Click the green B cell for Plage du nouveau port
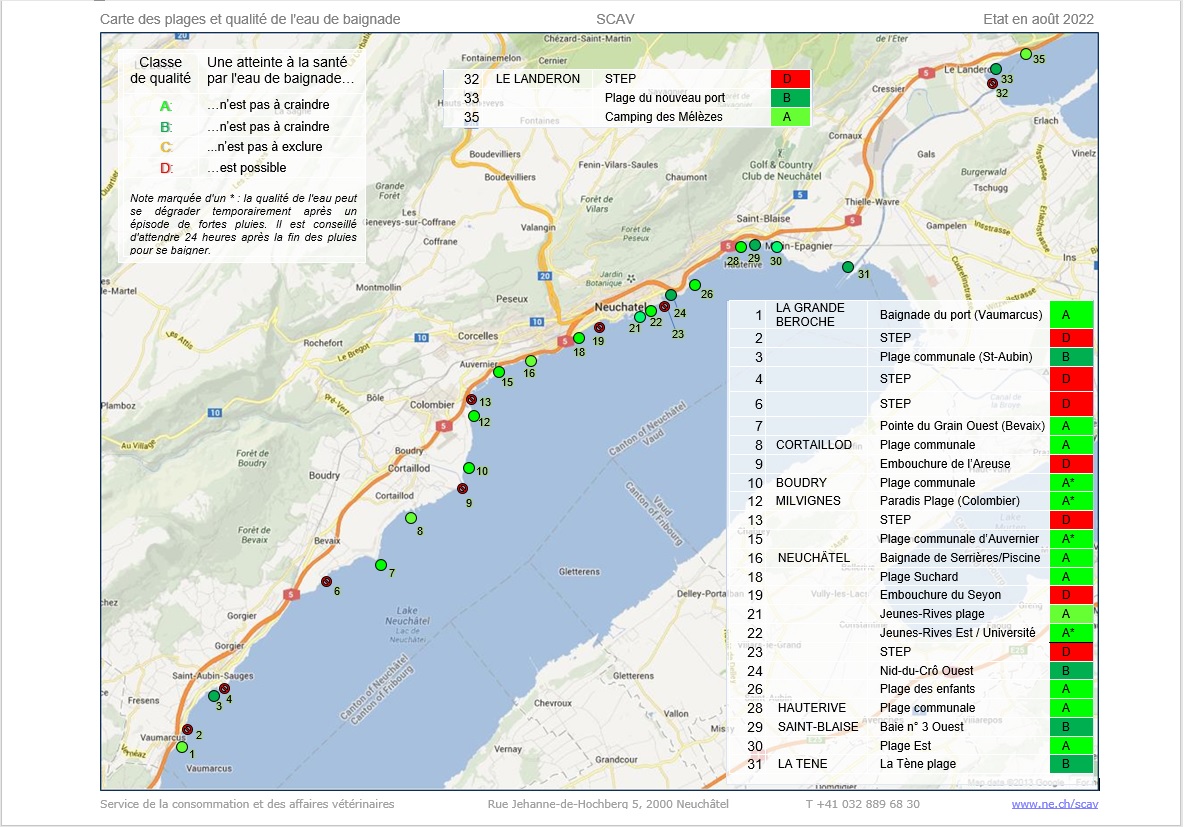Screen dimensions: 1200x827 (790, 98)
